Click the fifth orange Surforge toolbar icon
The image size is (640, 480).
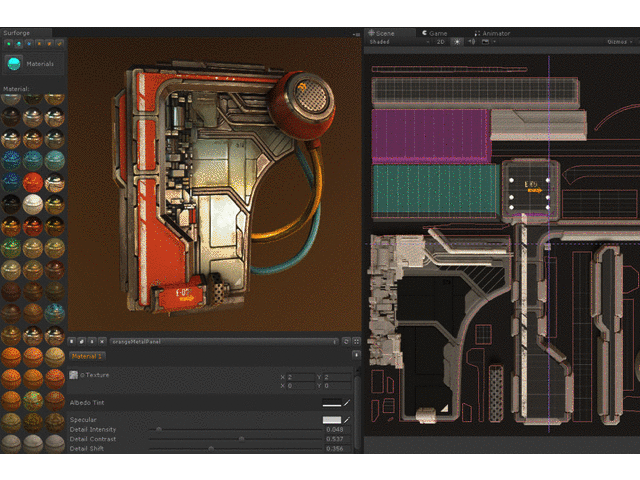49,43
